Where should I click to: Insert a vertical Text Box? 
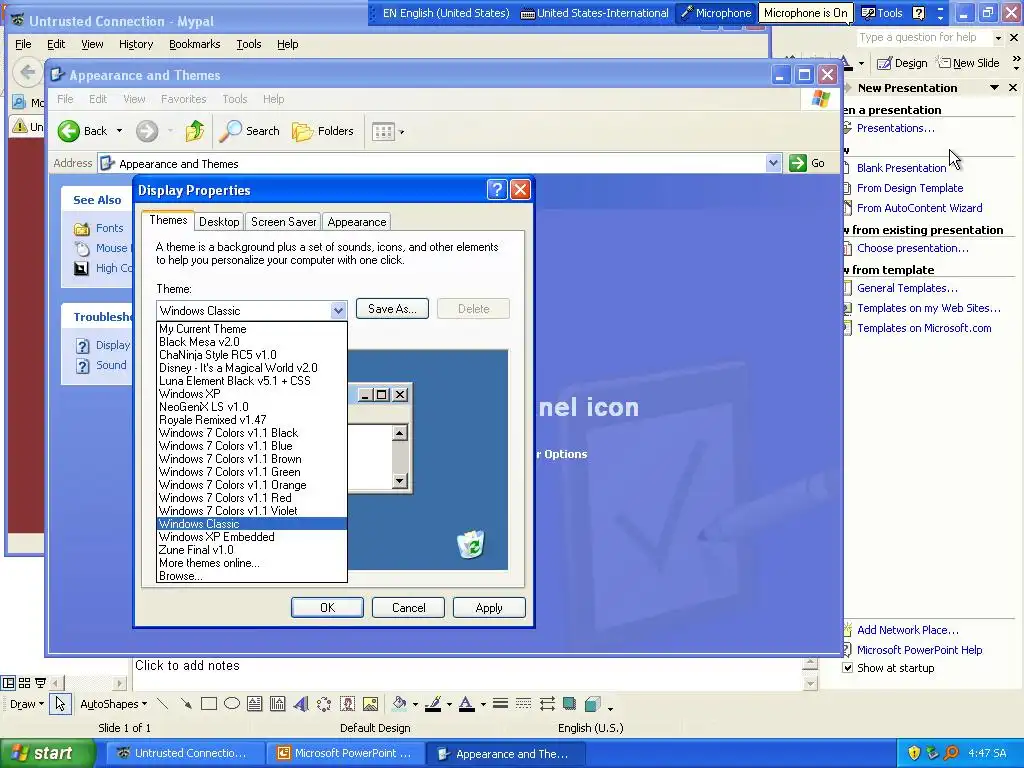click(x=278, y=704)
